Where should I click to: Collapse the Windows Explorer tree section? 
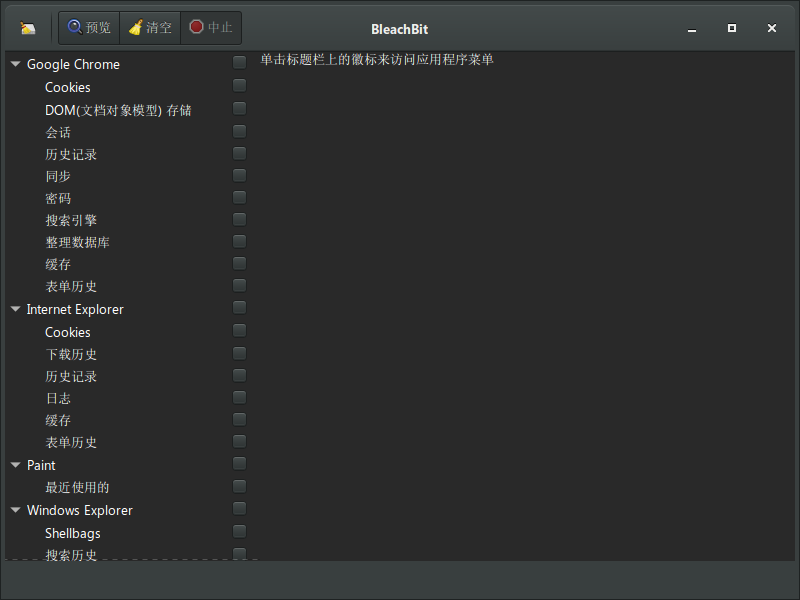click(x=15, y=510)
